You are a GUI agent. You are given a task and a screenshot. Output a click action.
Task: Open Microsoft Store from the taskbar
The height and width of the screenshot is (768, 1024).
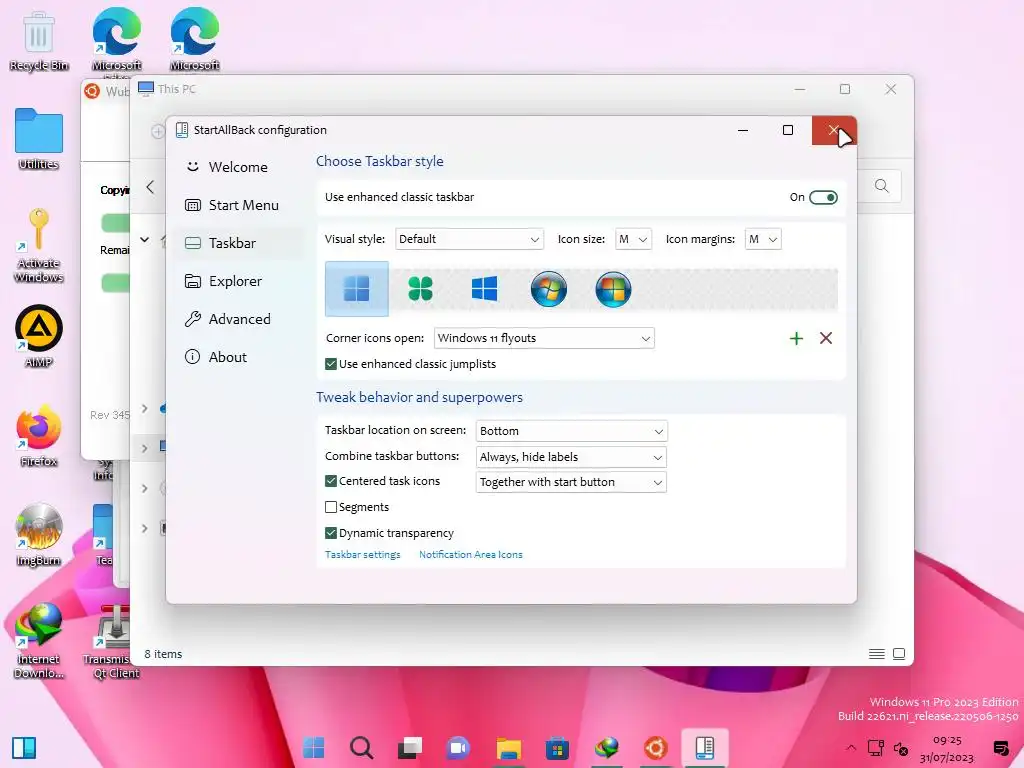(557, 747)
